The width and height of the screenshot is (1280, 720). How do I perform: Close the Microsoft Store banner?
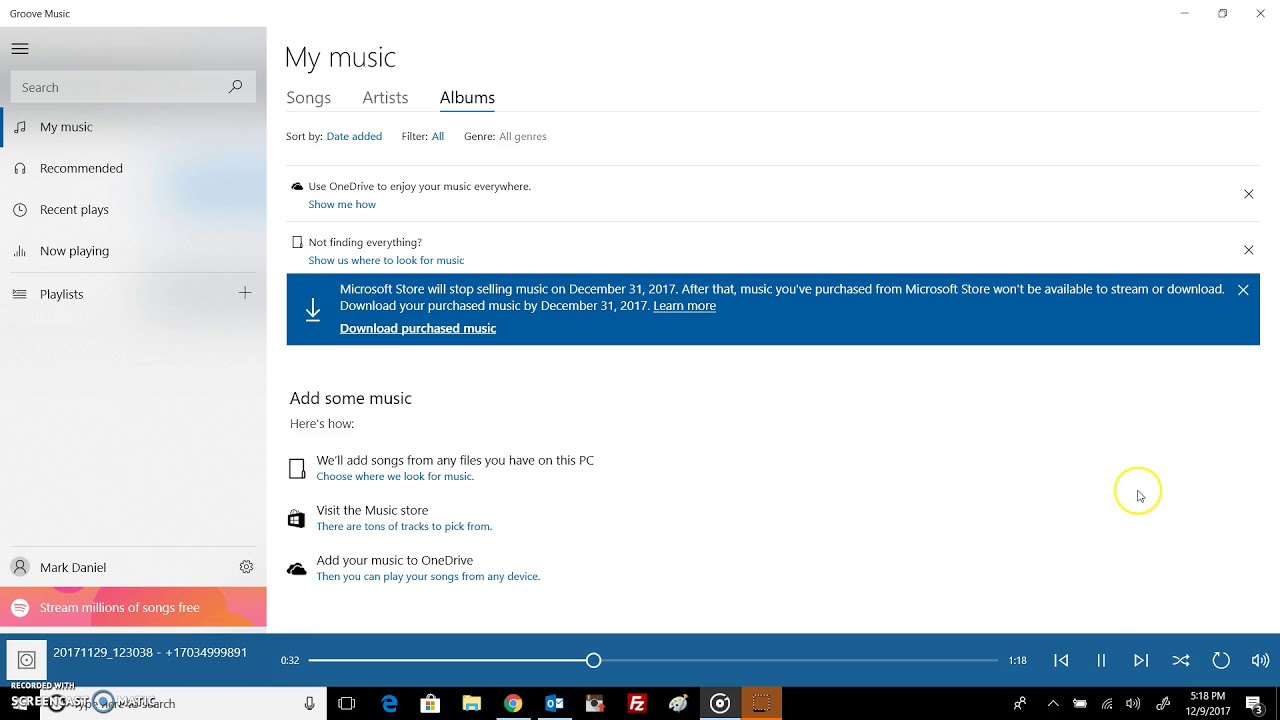1243,290
